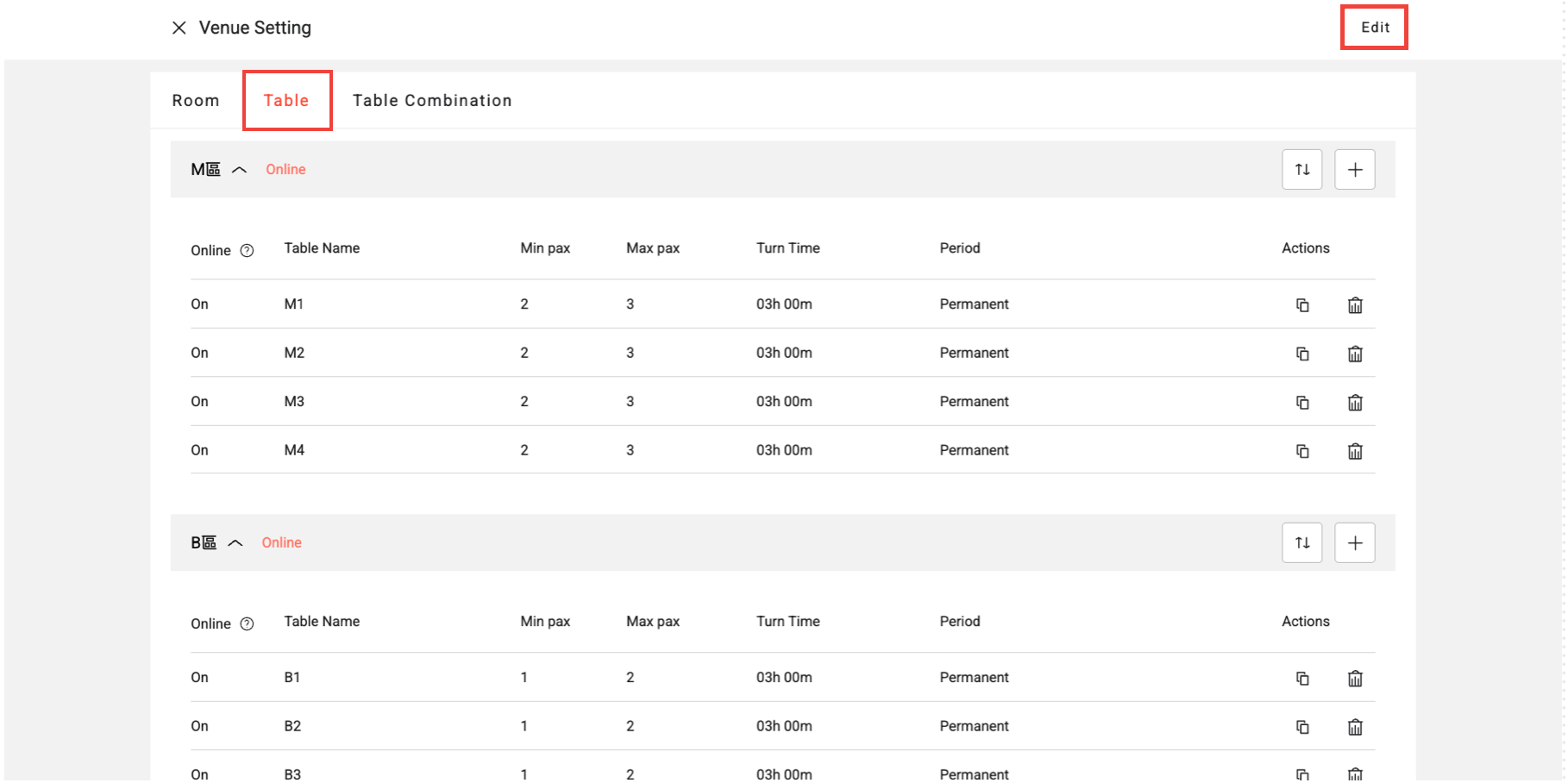Show Online info tooltip in B room
1568x783 pixels.
click(247, 624)
